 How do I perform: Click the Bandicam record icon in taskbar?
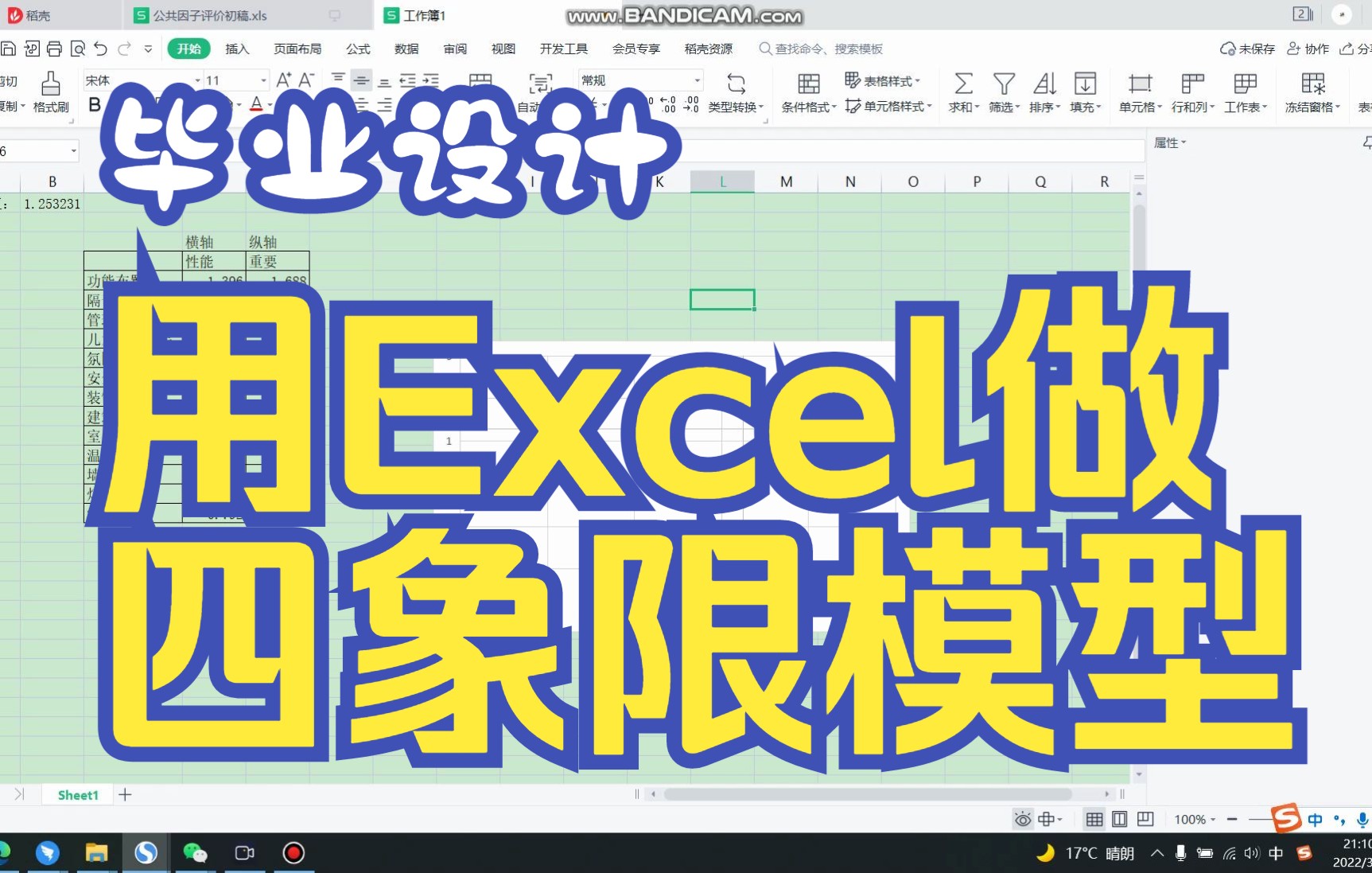pyautogui.click(x=293, y=853)
